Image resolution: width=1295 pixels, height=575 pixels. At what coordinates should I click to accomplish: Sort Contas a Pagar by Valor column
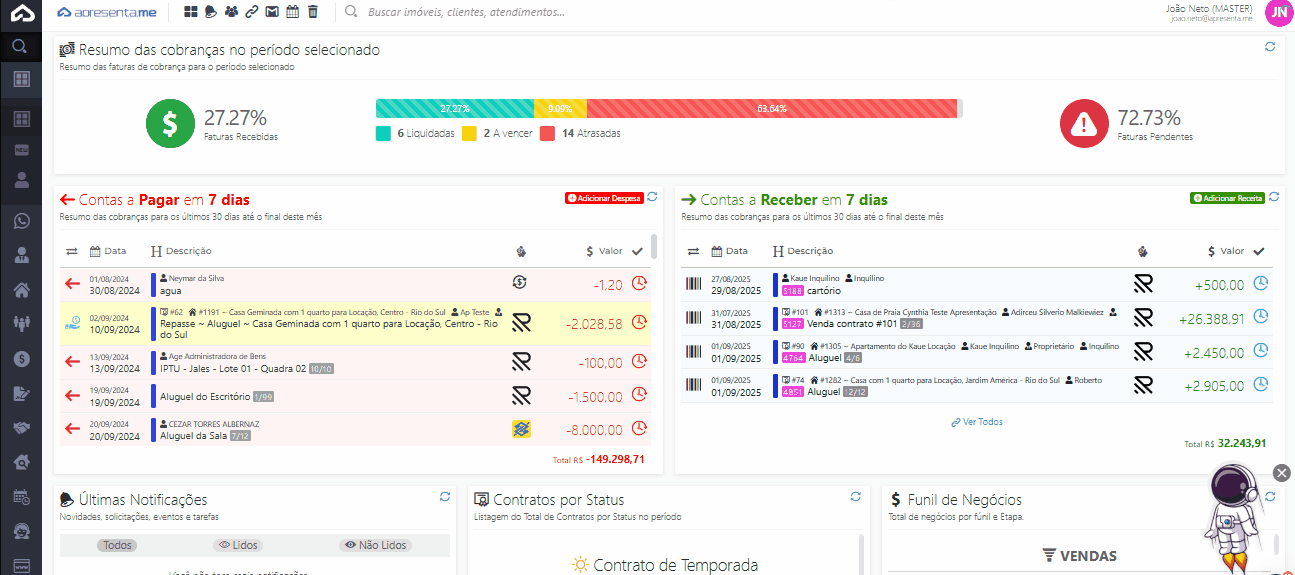(x=604, y=251)
